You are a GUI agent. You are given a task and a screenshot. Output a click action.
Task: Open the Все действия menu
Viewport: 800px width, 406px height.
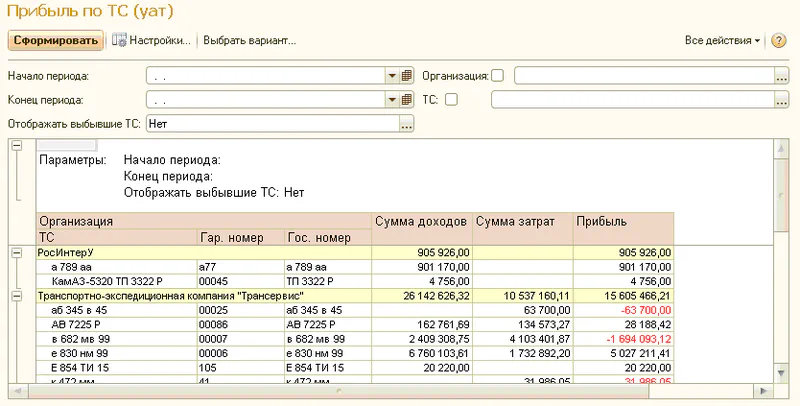click(x=722, y=41)
